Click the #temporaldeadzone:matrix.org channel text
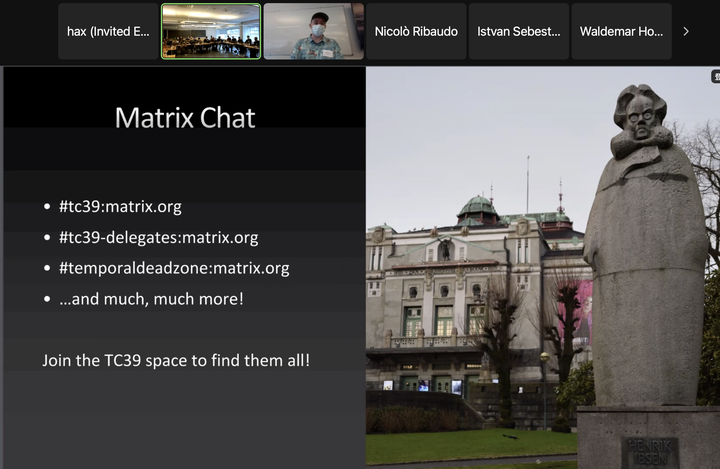This screenshot has width=720, height=469. [174, 268]
